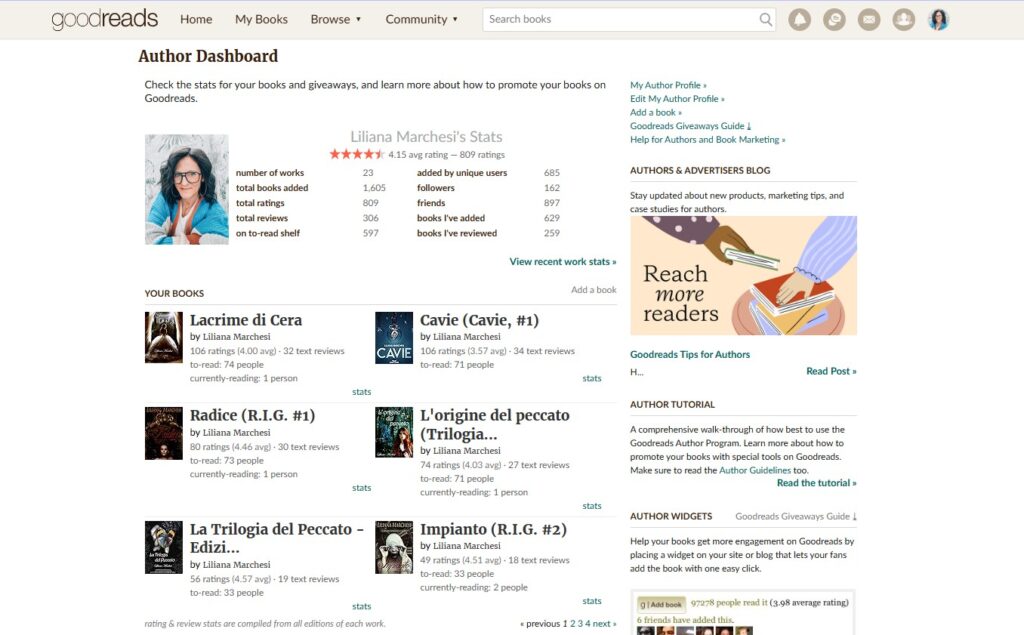Open Goodreads Giveaways Guide in top links
This screenshot has width=1024, height=635.
point(690,126)
